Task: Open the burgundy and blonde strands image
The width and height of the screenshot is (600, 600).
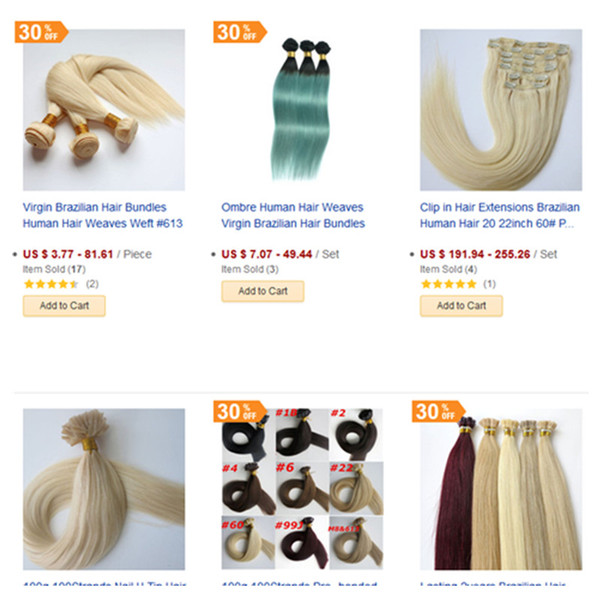Action: point(501,489)
